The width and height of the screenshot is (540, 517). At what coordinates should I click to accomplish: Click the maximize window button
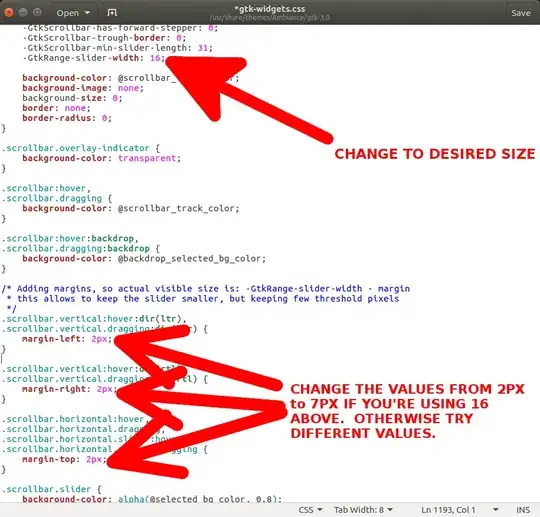[x=37, y=13]
